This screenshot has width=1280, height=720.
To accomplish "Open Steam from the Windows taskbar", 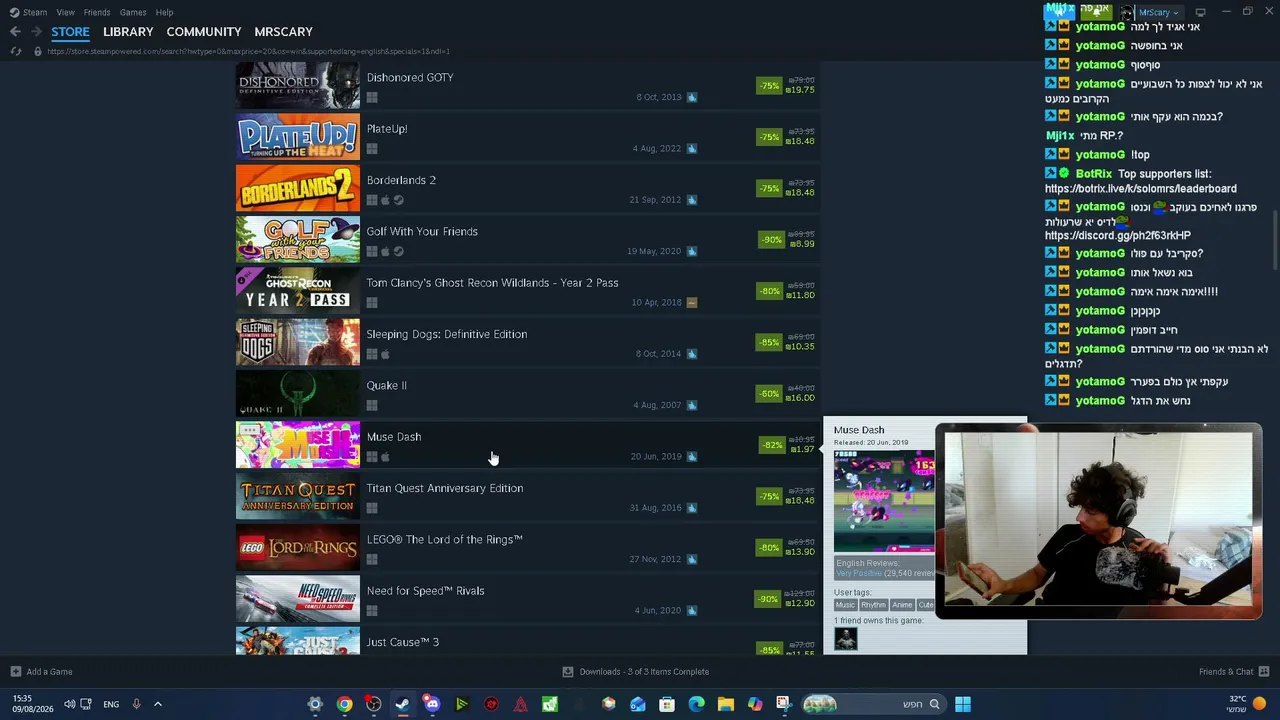I will 402,704.
